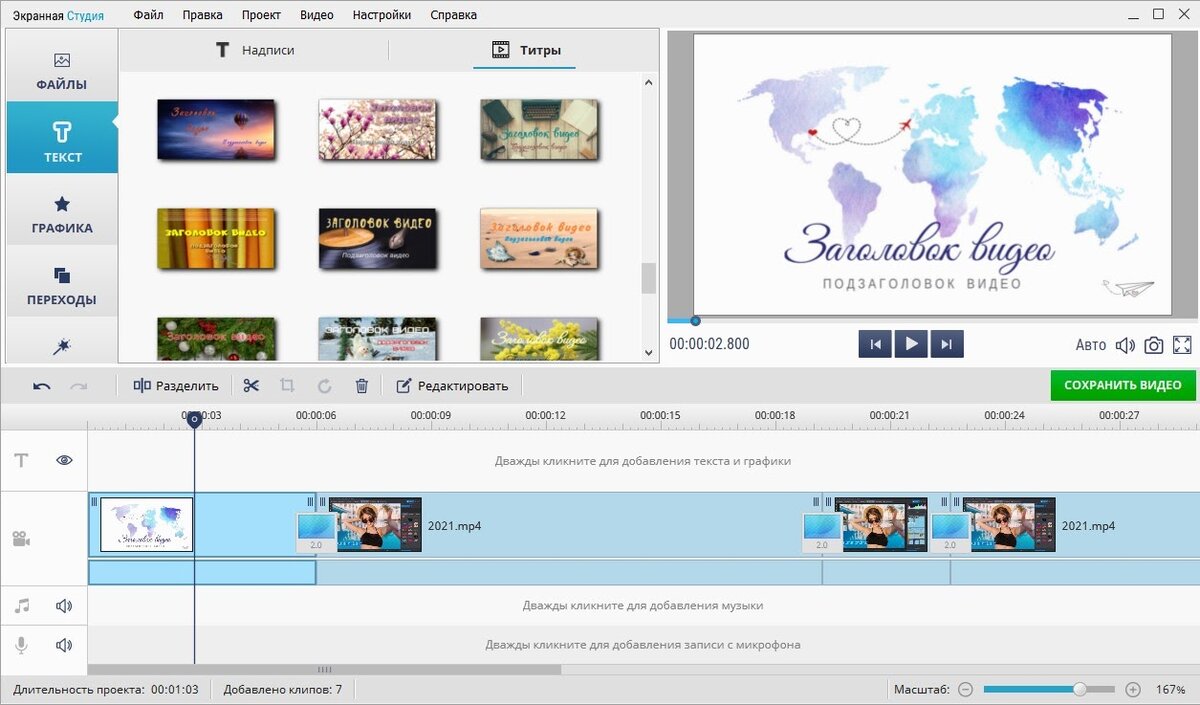Image resolution: width=1200 pixels, height=705 pixels.
Task: Click the timeline playhead marker
Action: pyautogui.click(x=195, y=419)
